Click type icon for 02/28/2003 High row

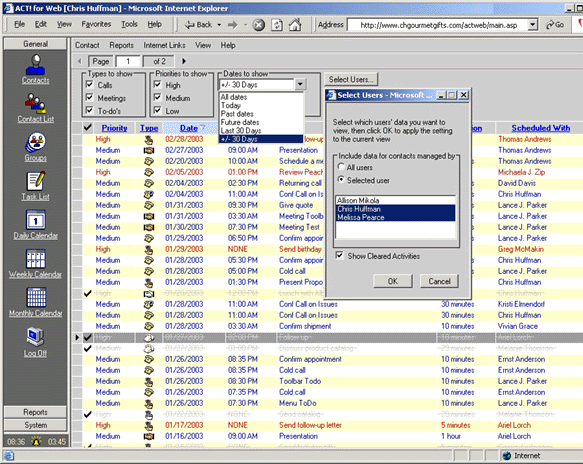[149, 139]
